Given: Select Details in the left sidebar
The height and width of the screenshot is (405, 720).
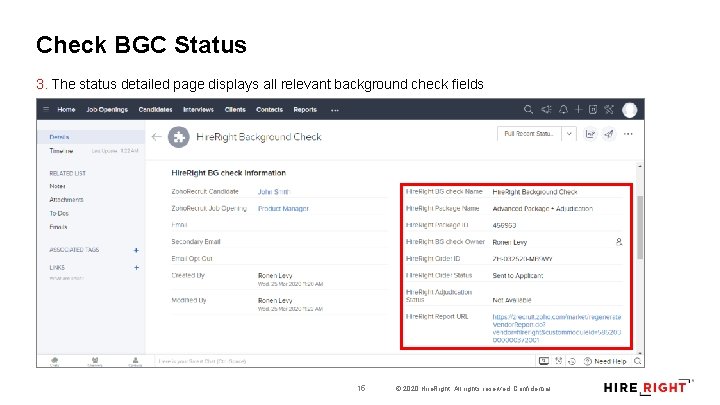Looking at the screenshot, I should 59,137.
